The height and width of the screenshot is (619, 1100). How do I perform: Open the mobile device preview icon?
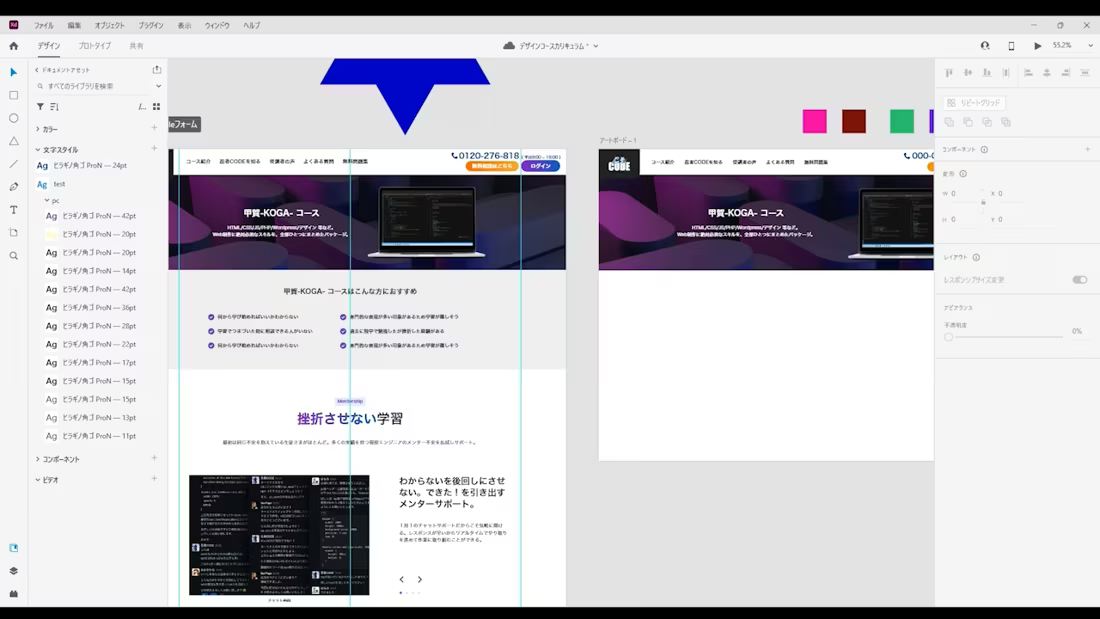[1011, 46]
